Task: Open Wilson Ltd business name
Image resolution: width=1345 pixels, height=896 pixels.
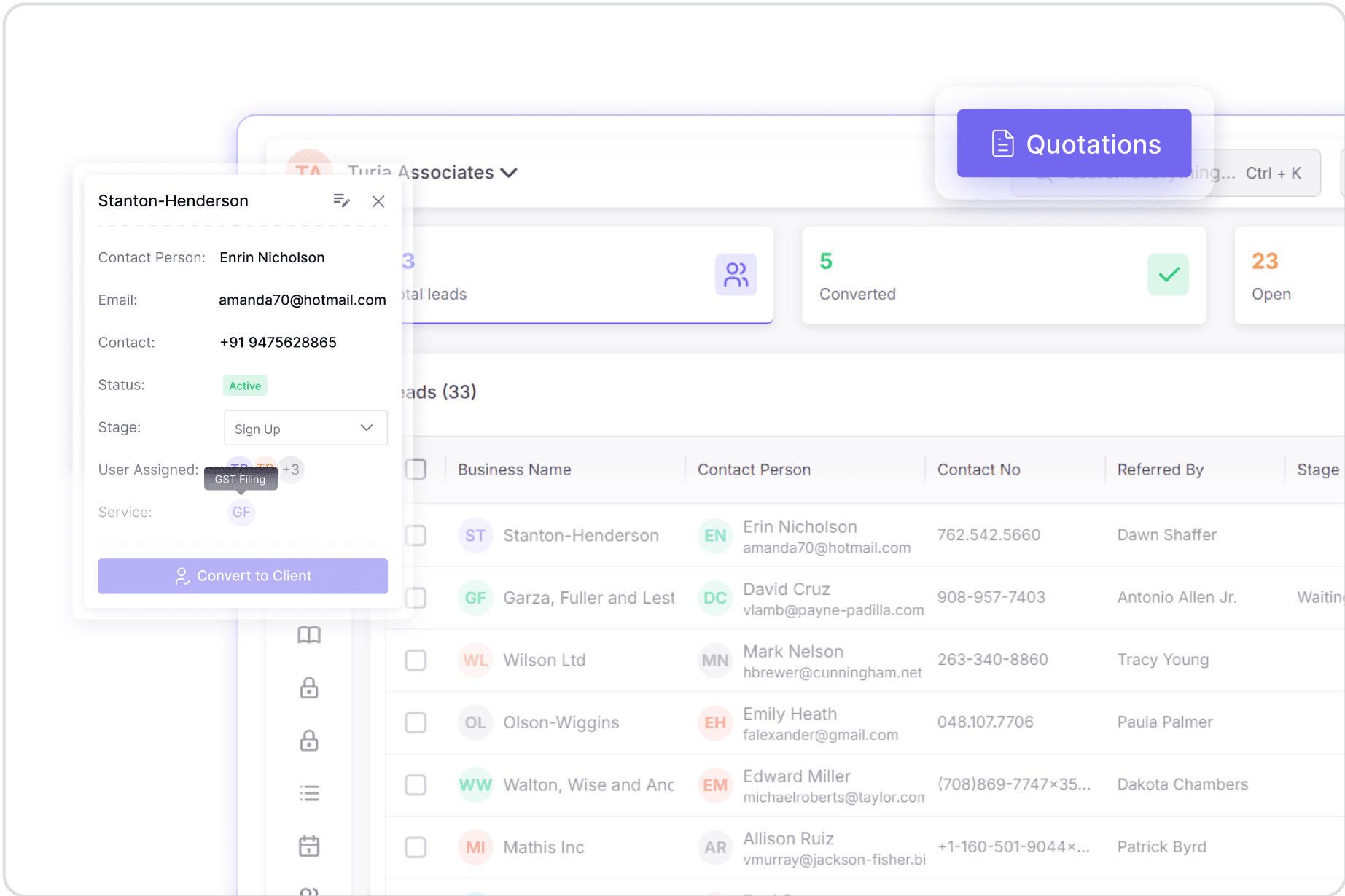Action: [545, 661]
